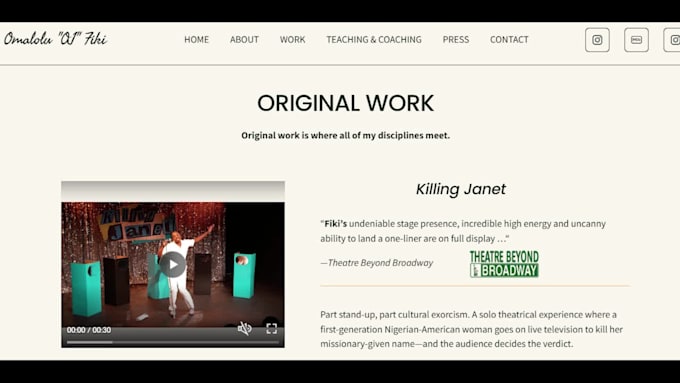Screen dimensions: 680x383
Task: Unmute the video with the speaker icon
Action: click(x=245, y=329)
